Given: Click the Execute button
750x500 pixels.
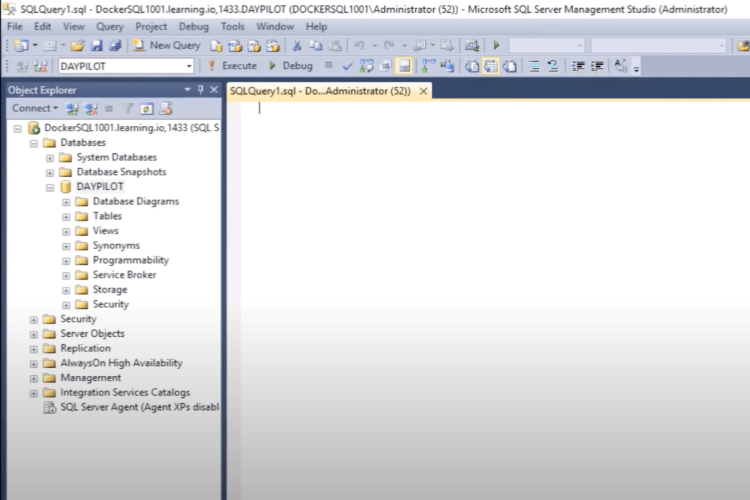Looking at the screenshot, I should coord(233,66).
